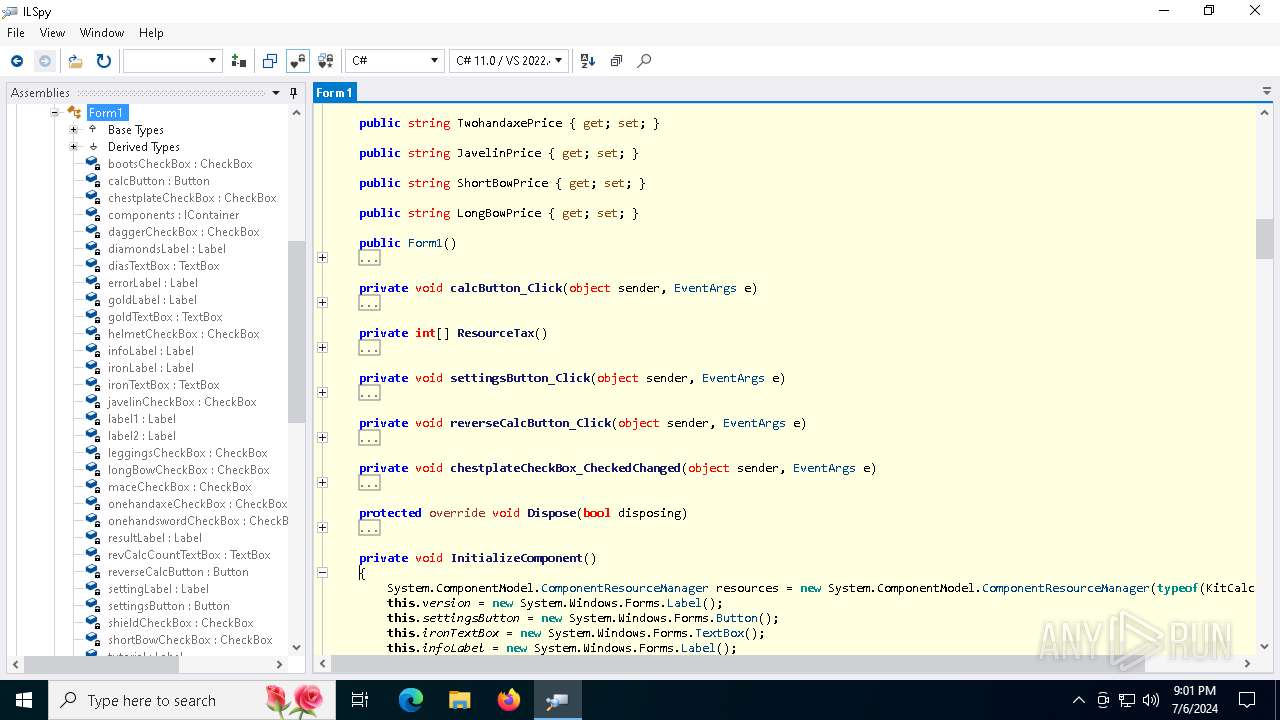Select diasTextBox : TextBox in tree

[x=164, y=266]
